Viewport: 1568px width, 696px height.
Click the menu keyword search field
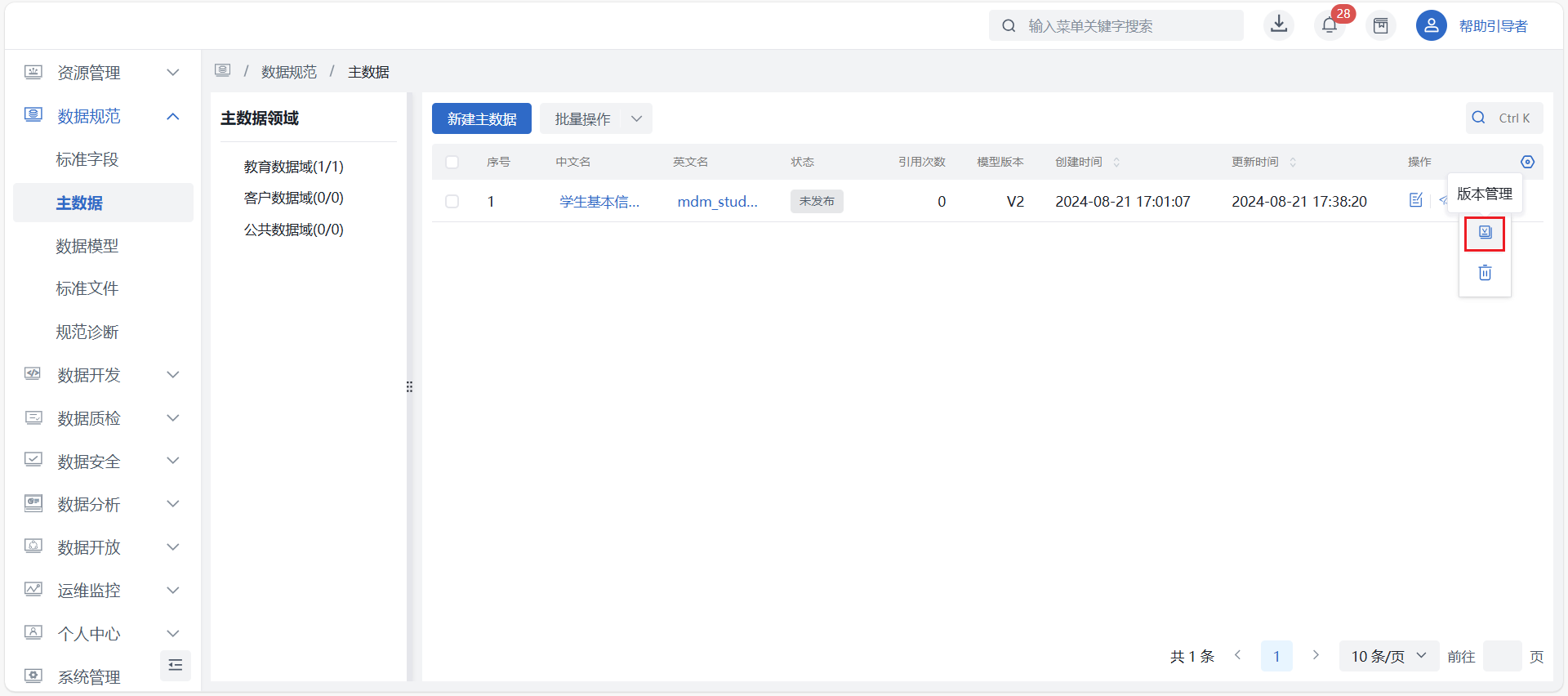1127,26
